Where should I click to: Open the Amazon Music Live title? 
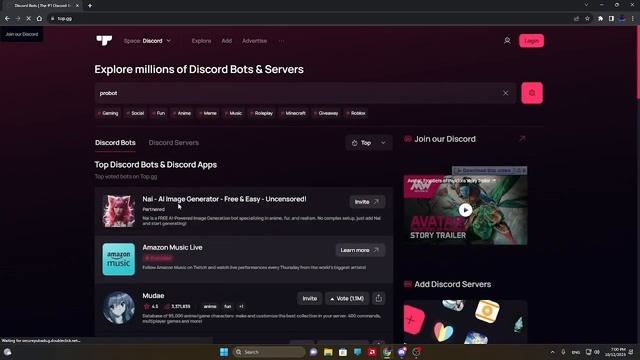tap(172, 247)
